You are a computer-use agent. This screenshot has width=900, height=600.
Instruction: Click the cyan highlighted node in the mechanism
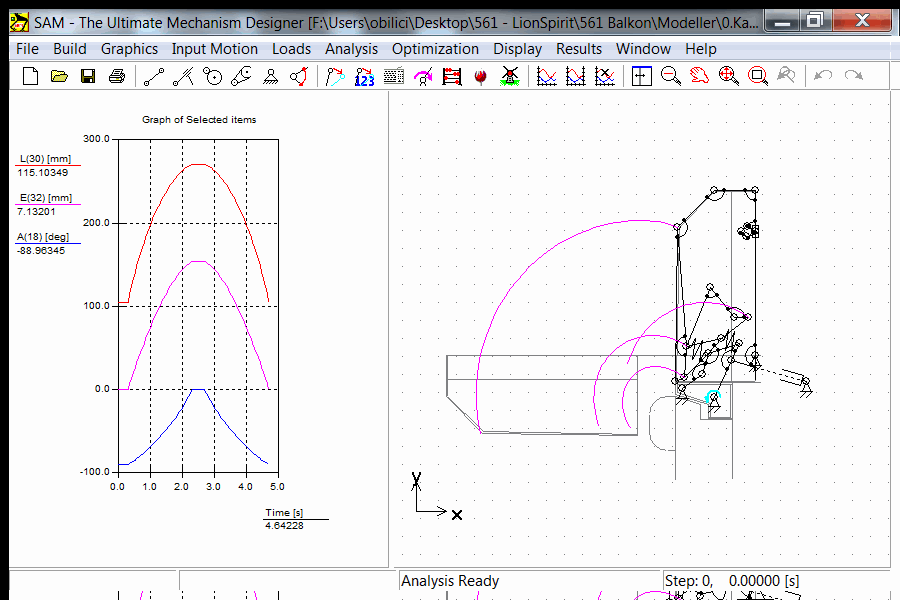point(713,398)
